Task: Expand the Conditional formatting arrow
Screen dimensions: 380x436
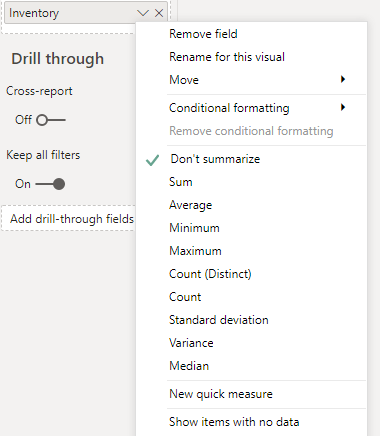Action: coord(343,107)
